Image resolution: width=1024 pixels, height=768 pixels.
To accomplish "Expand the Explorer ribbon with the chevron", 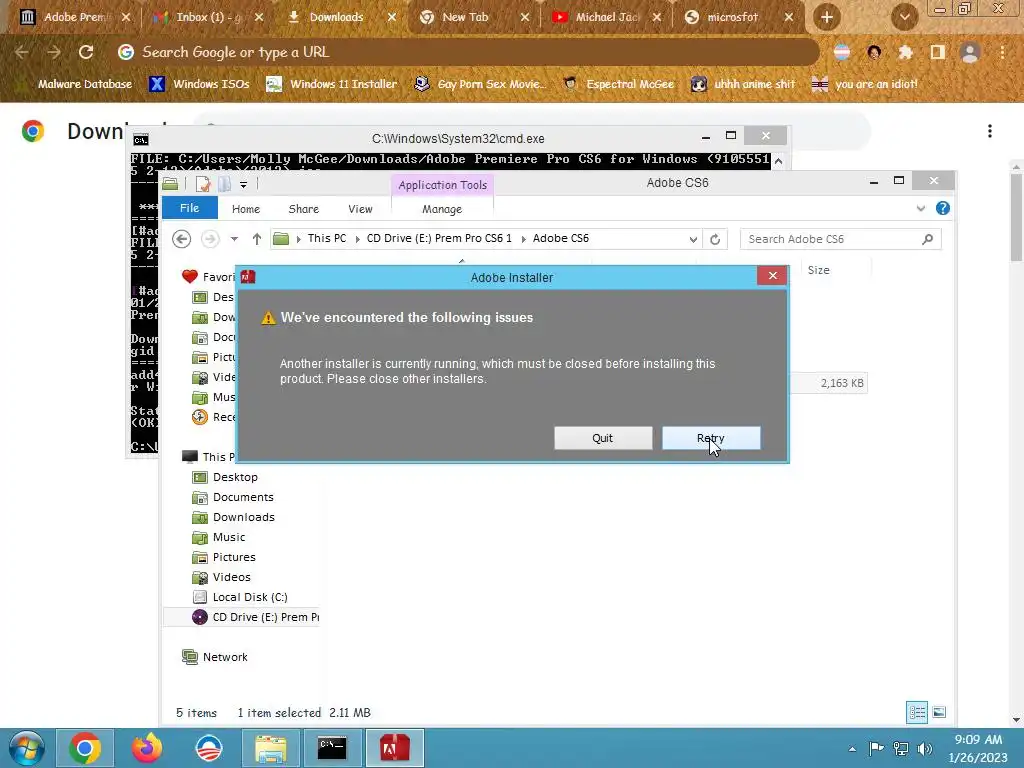I will [x=921, y=209].
